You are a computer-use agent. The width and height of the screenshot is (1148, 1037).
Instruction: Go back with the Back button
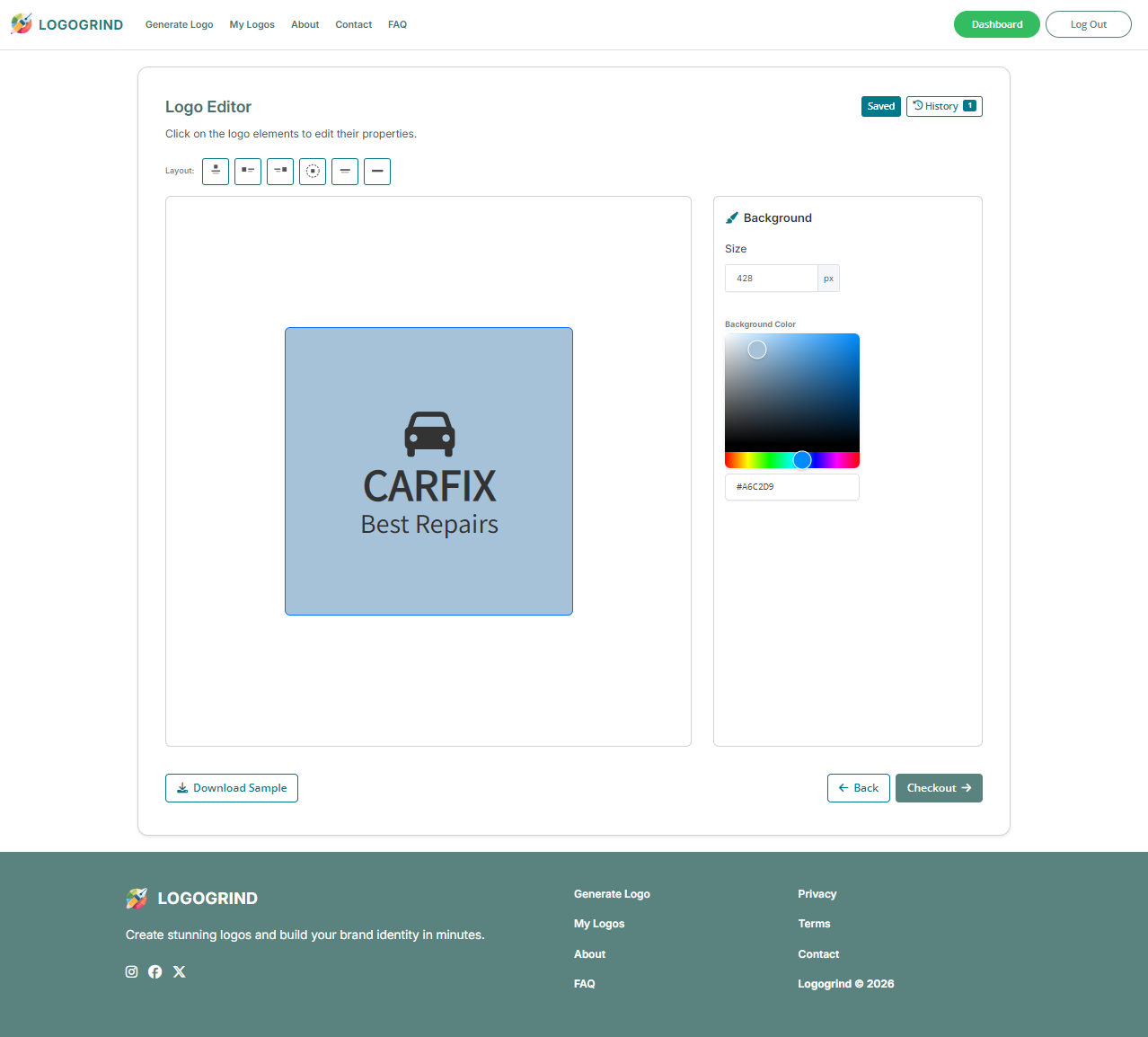point(858,788)
